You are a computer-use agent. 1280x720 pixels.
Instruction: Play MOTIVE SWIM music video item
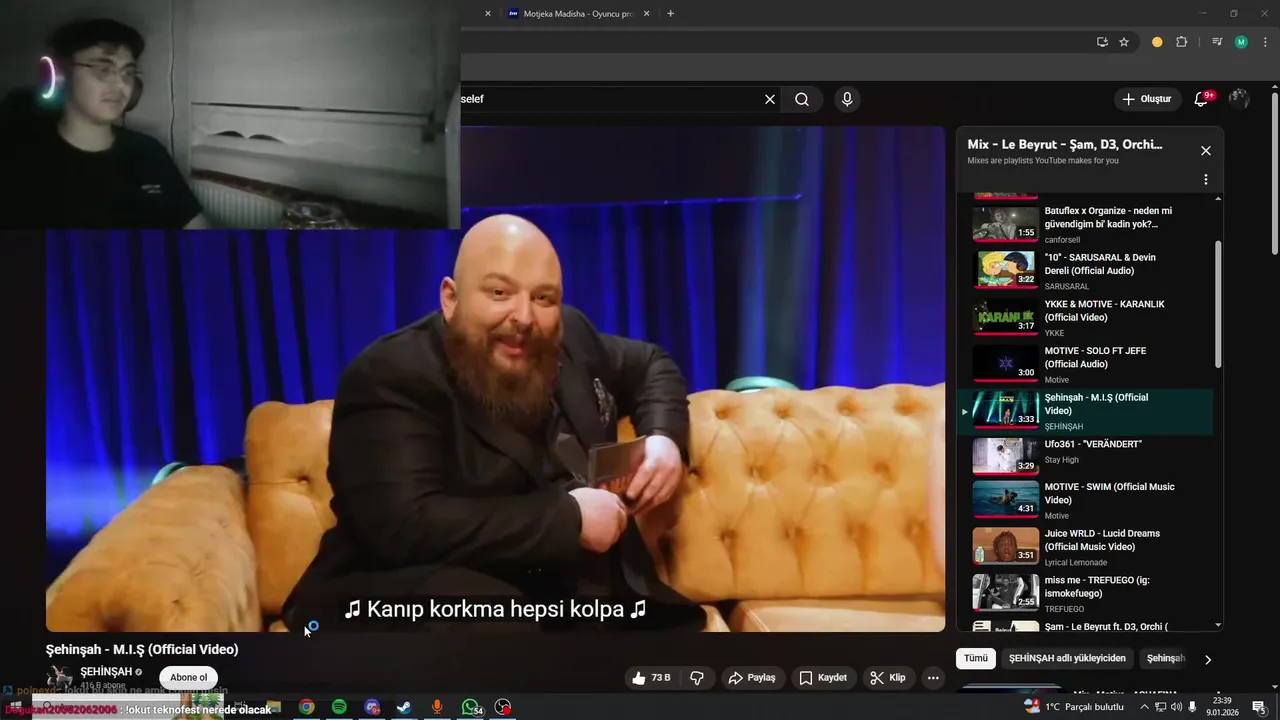(x=1085, y=500)
